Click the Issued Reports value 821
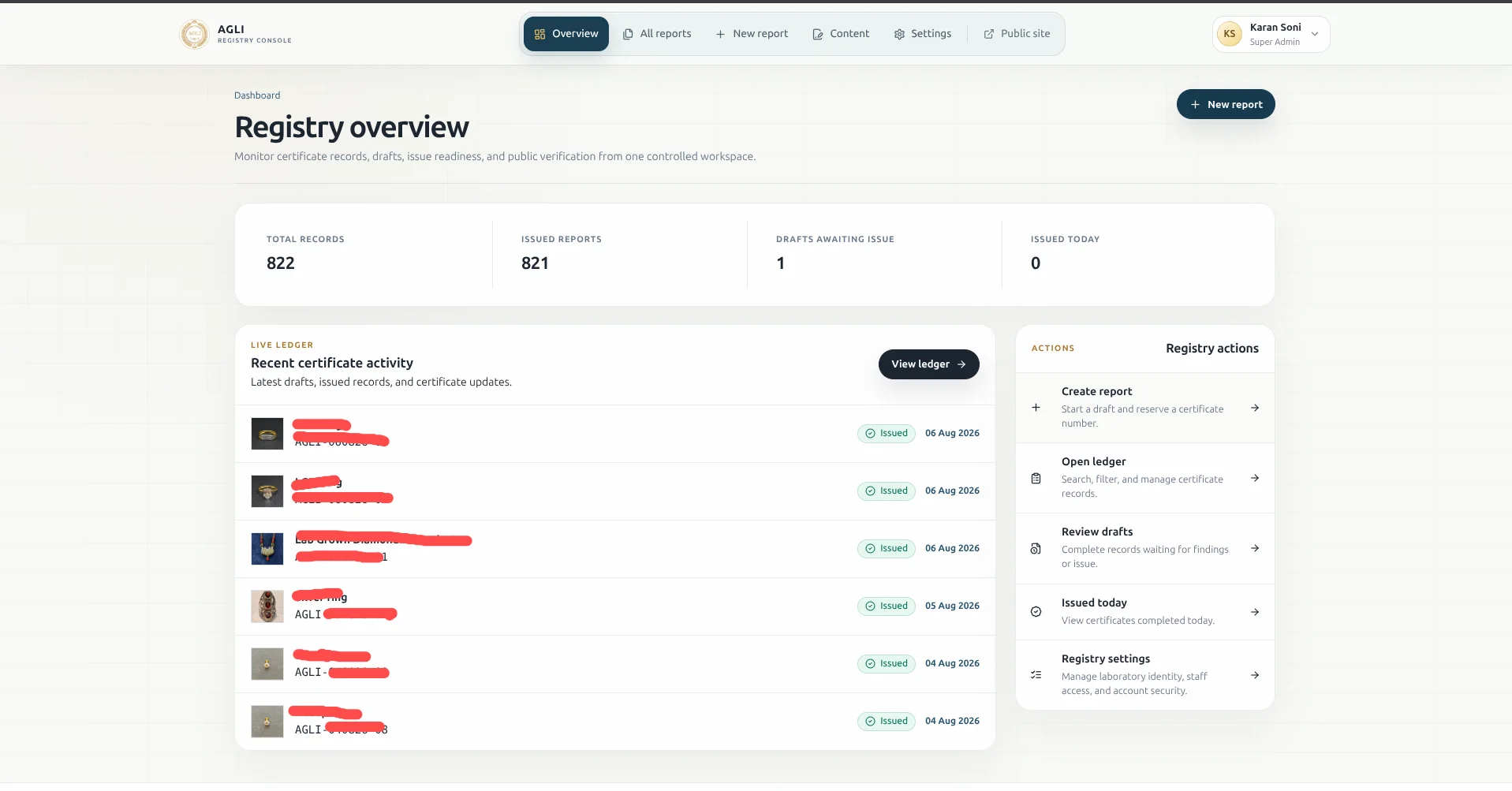The width and height of the screenshot is (1512, 791). [x=535, y=263]
